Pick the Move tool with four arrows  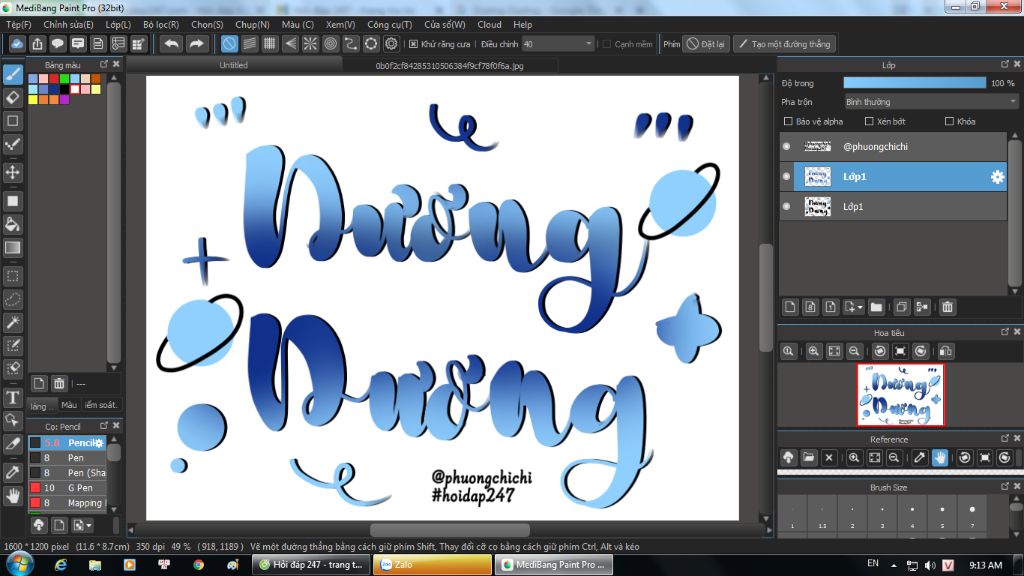13,172
